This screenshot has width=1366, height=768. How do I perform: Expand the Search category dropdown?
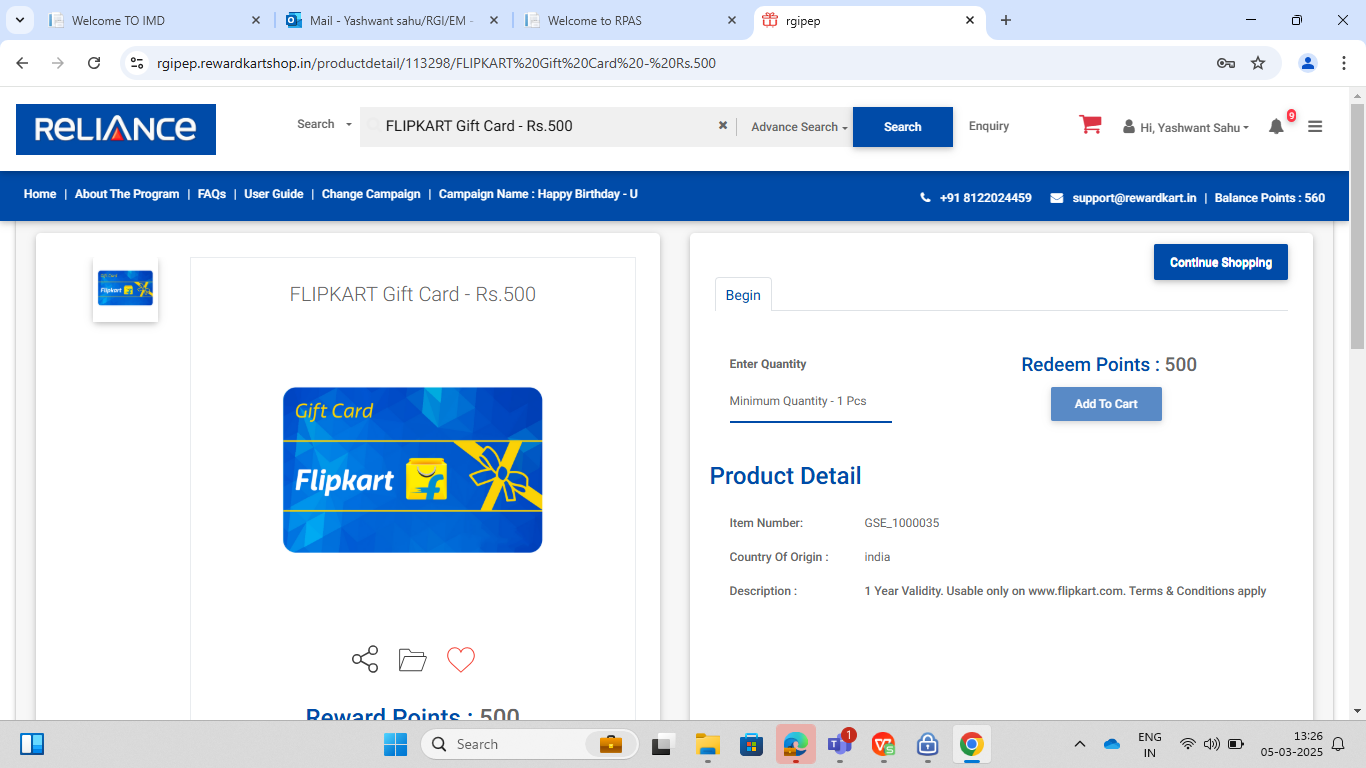click(324, 125)
